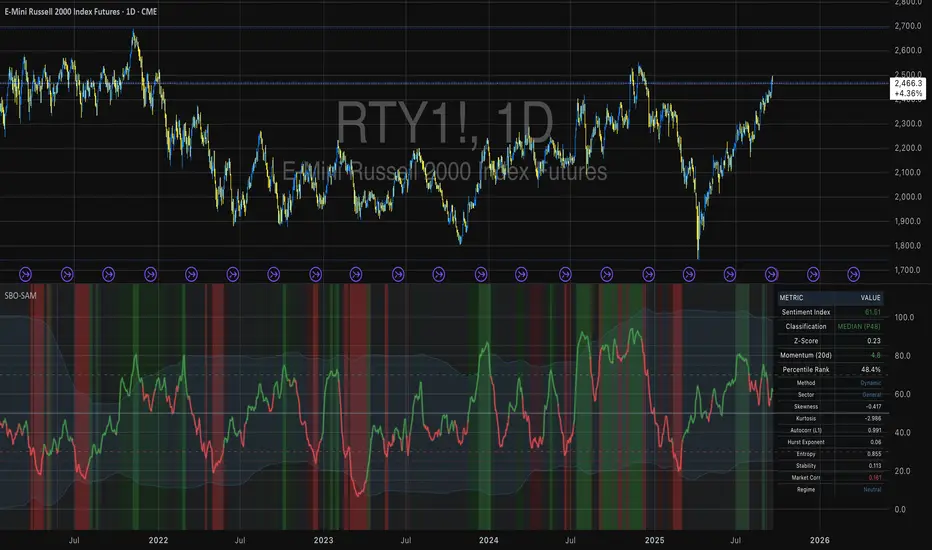
Task: Click the 2023 label on the time axis
Action: click(323, 540)
